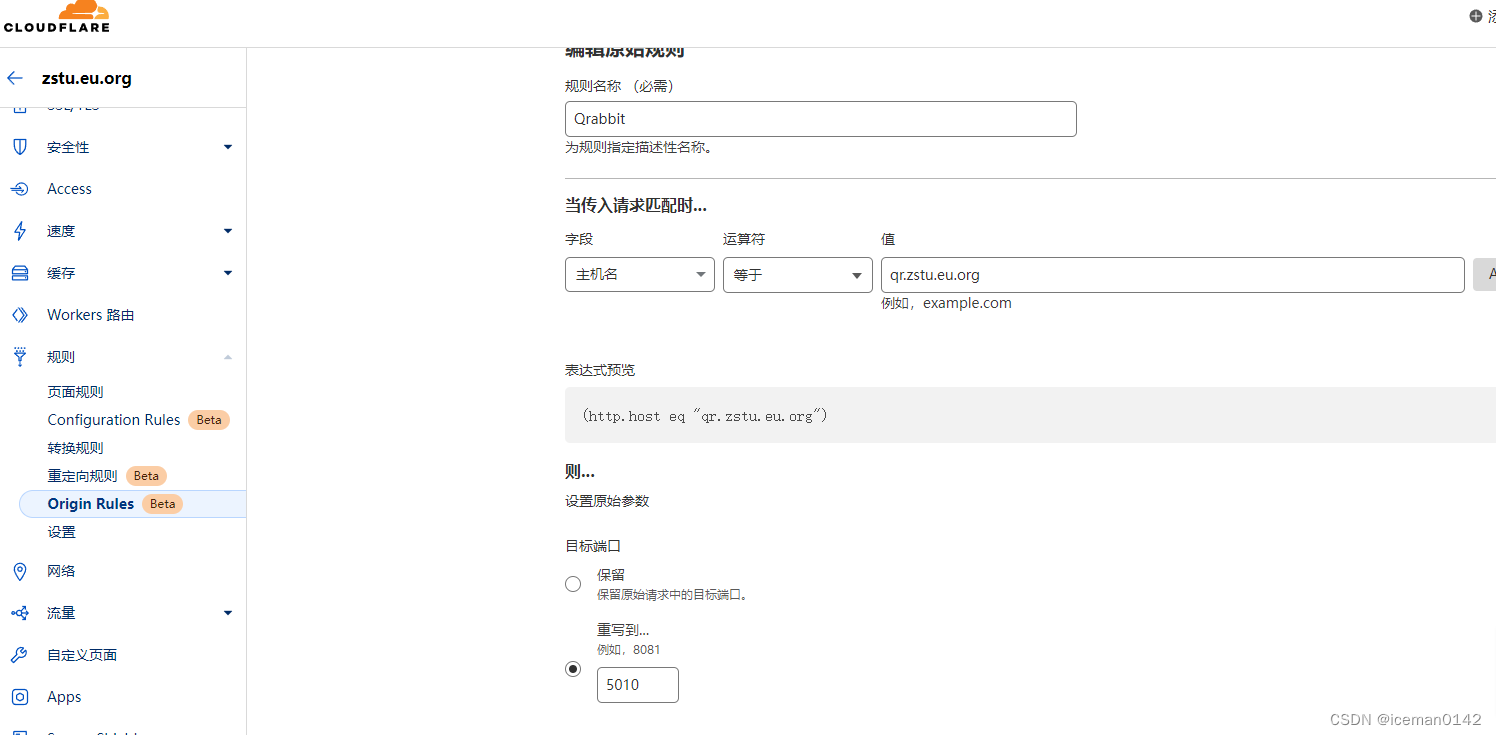The image size is (1496, 735).
Task: Open the 安全性 security section
Action: pyautogui.click(x=67, y=147)
